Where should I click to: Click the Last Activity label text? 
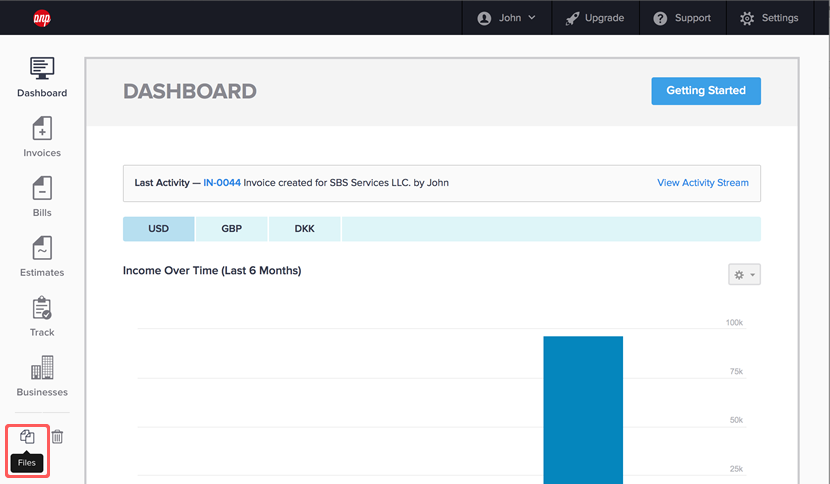coord(162,183)
